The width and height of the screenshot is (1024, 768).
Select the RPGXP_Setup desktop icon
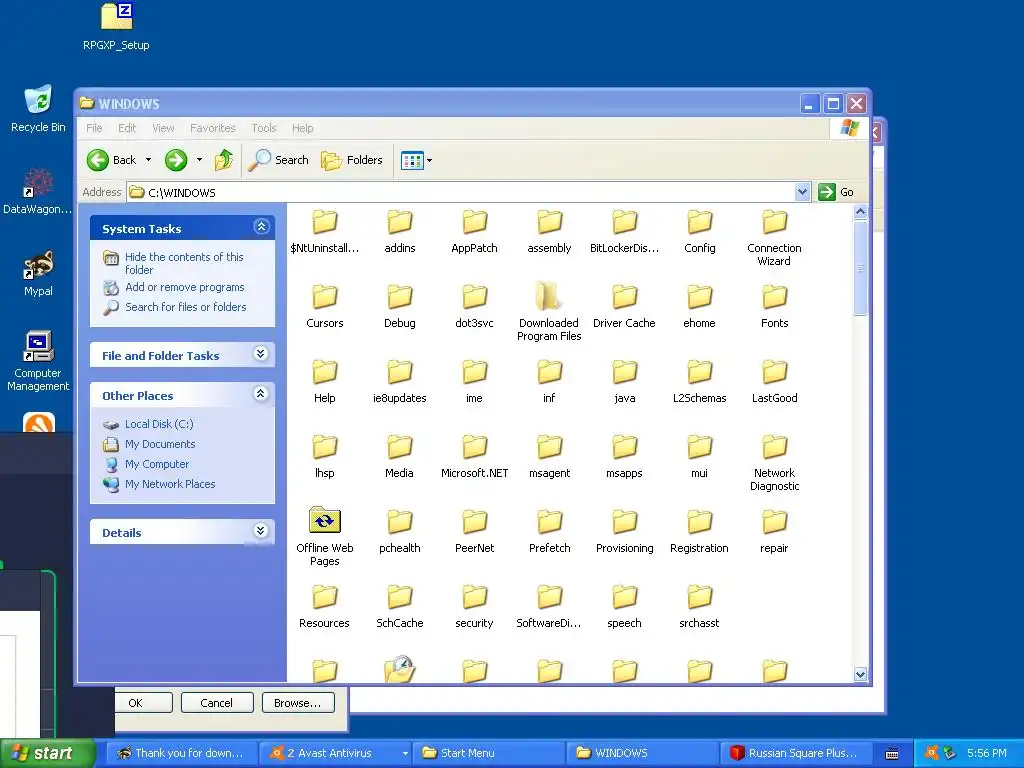(x=116, y=27)
